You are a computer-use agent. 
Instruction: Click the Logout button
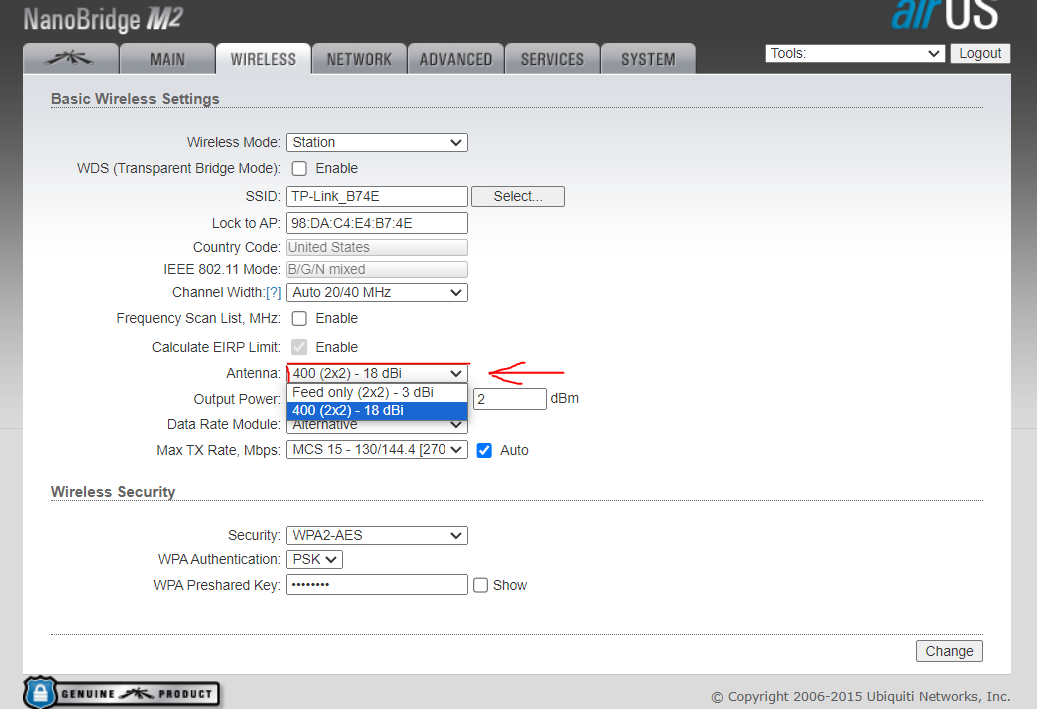980,54
